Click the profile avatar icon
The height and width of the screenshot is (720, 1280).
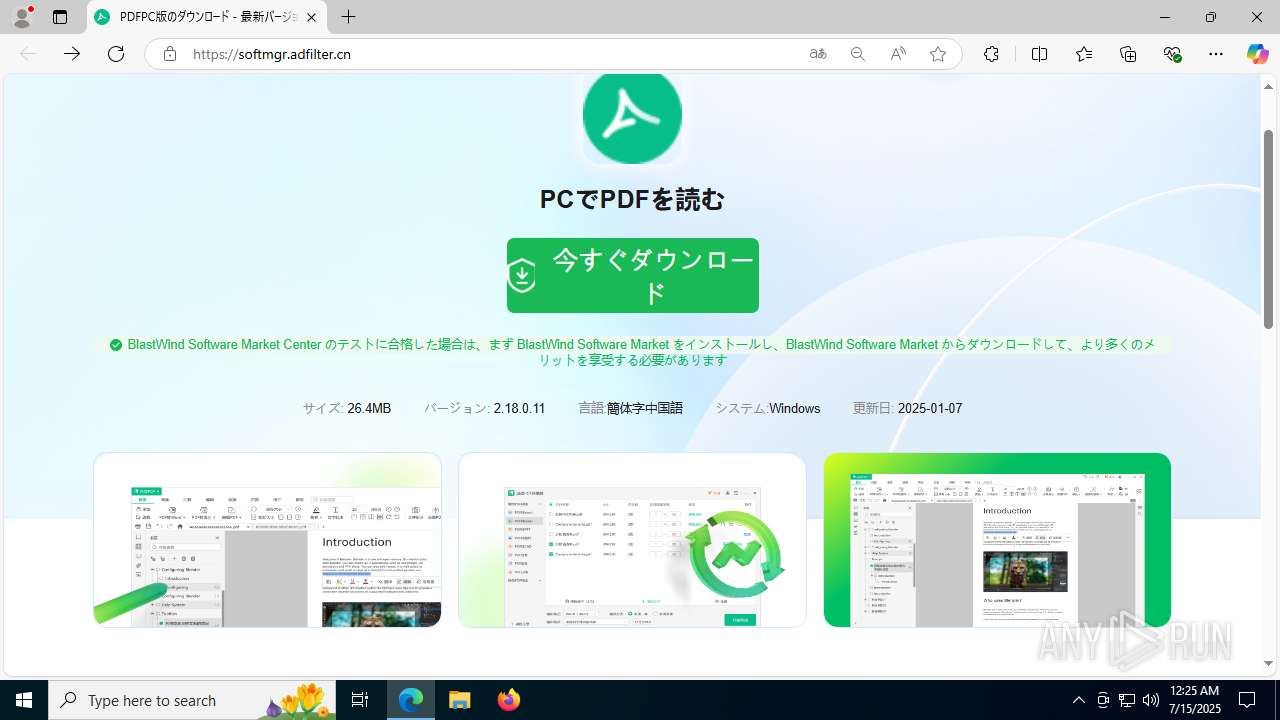pyautogui.click(x=22, y=17)
